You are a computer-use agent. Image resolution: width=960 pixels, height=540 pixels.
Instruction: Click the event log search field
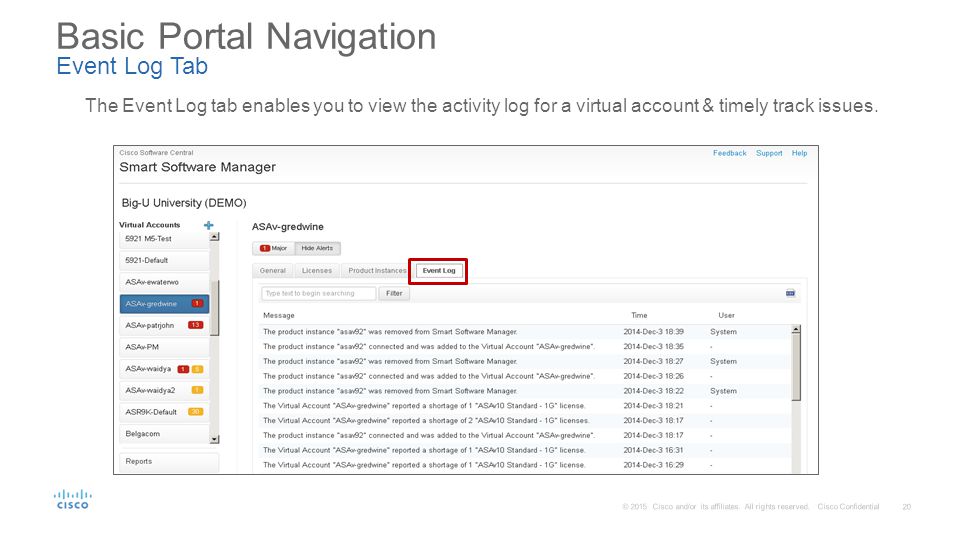(318, 293)
